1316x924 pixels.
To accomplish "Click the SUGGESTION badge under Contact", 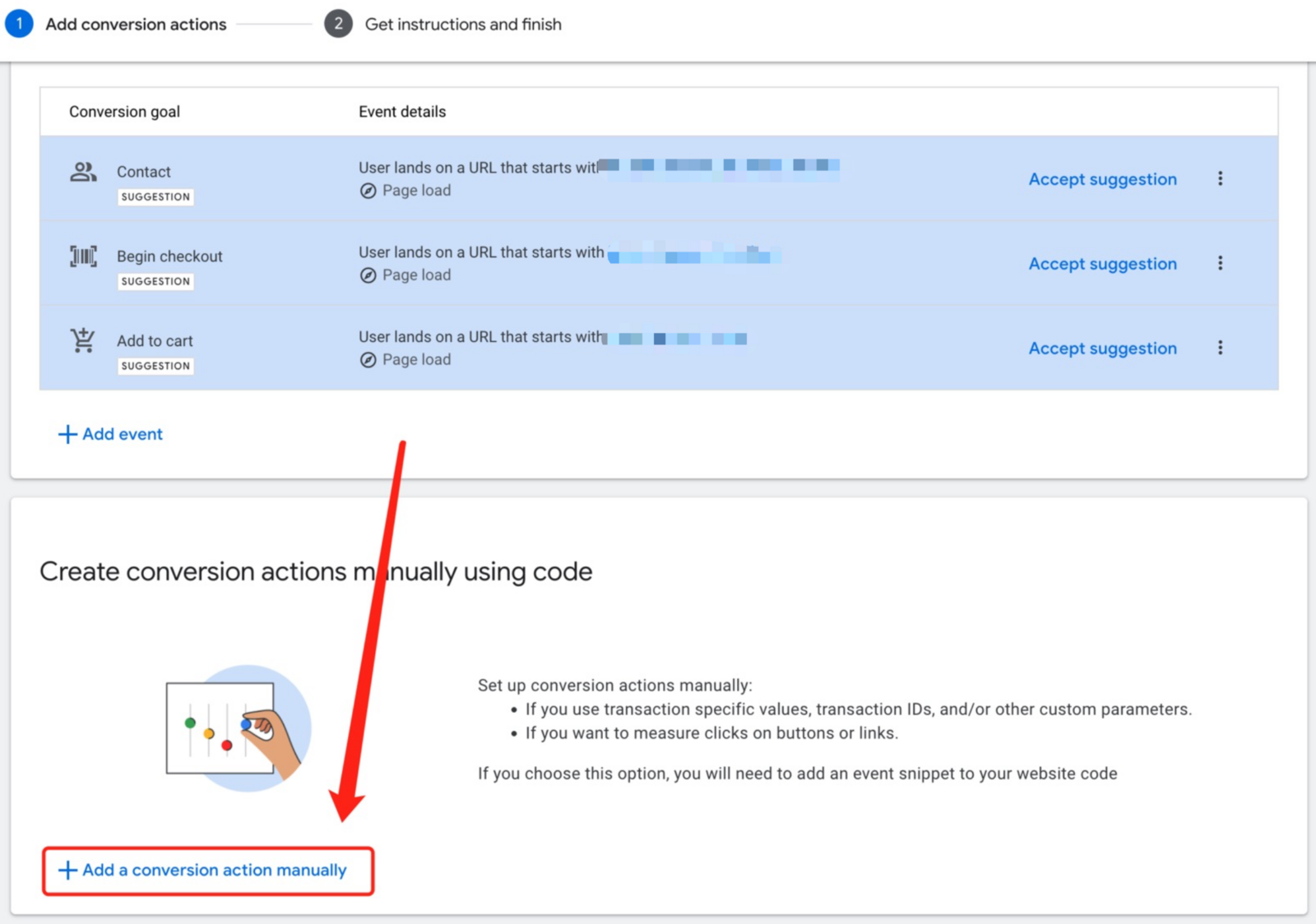I will [155, 197].
